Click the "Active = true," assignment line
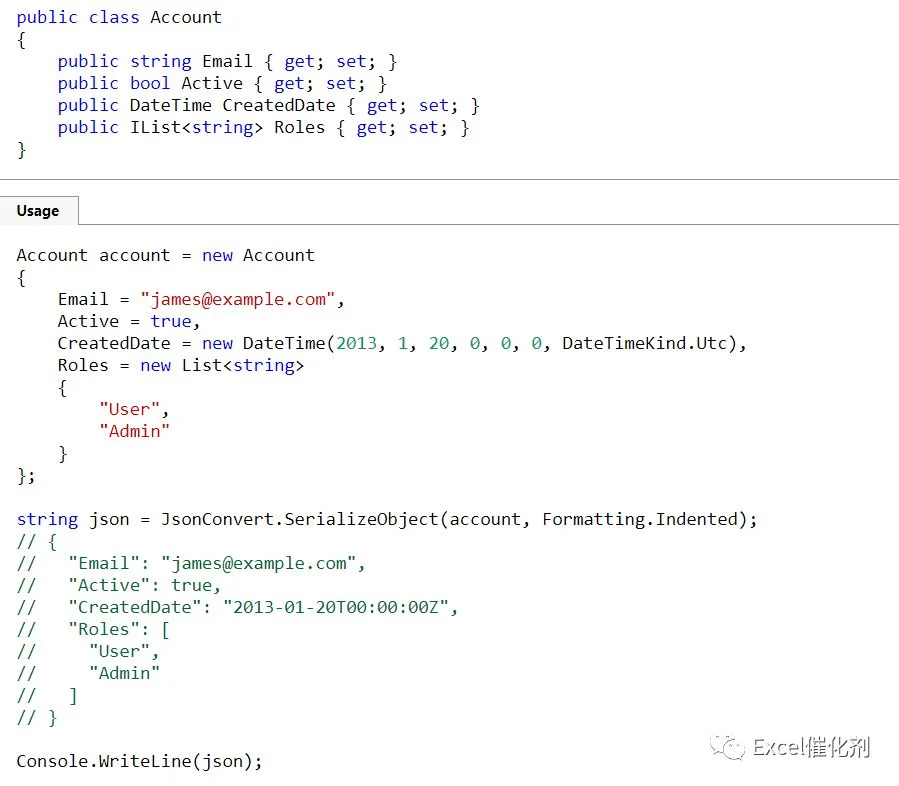The width and height of the screenshot is (899, 786). click(x=128, y=321)
